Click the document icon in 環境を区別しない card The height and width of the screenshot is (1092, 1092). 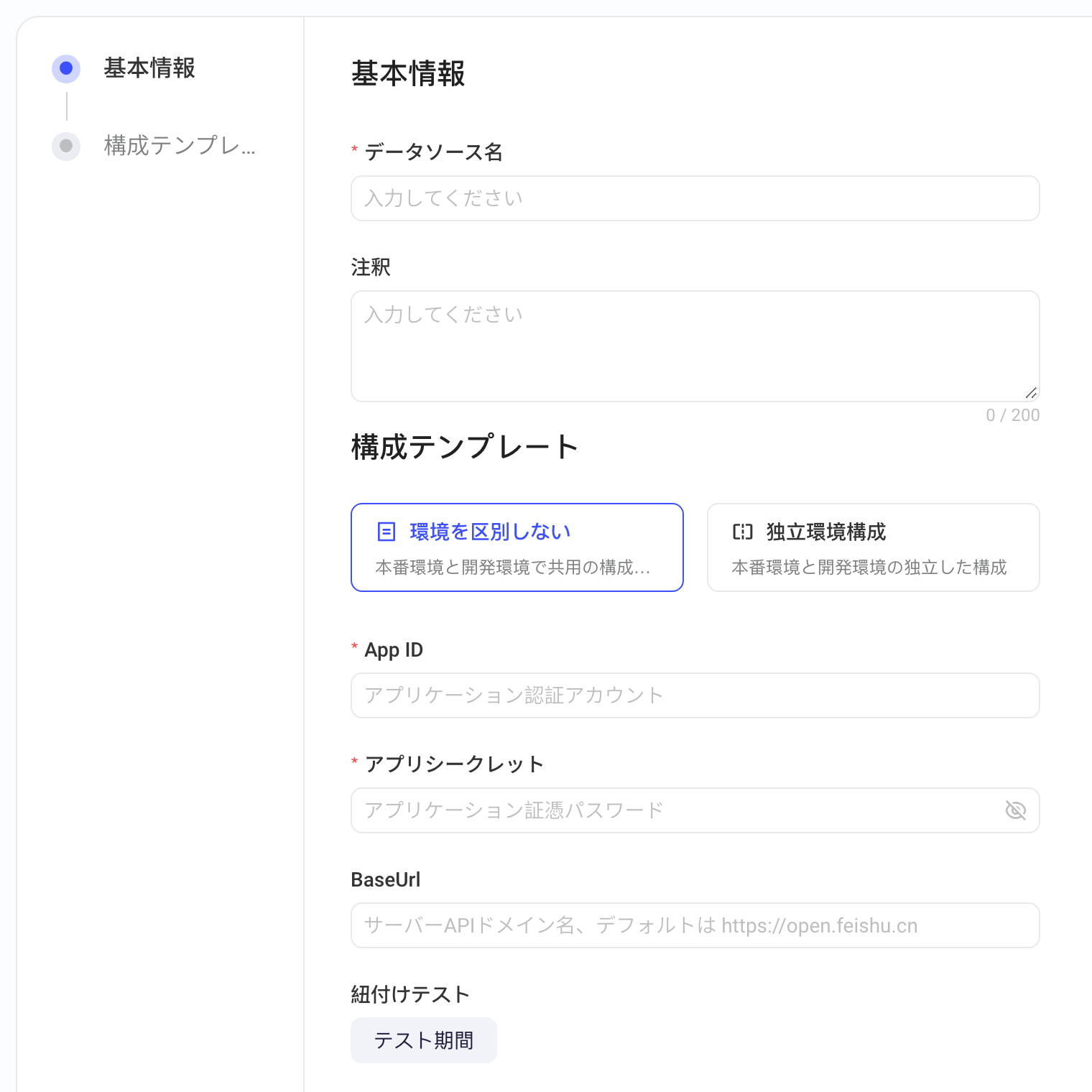tap(387, 532)
